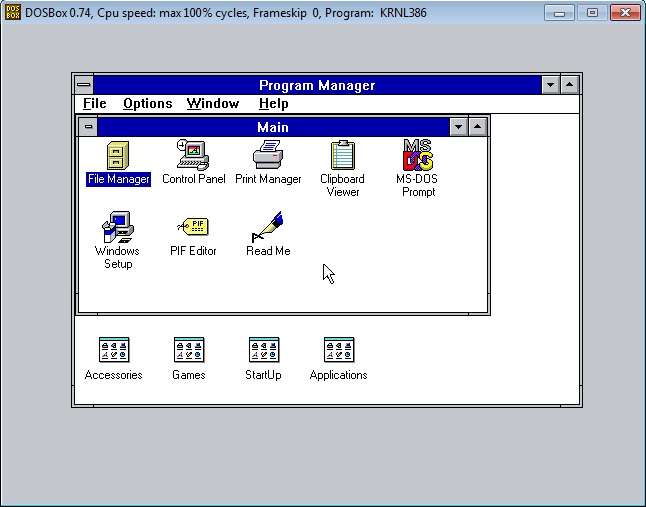This screenshot has height=507, width=646.
Task: Open Main window control menu box
Action: (88, 126)
